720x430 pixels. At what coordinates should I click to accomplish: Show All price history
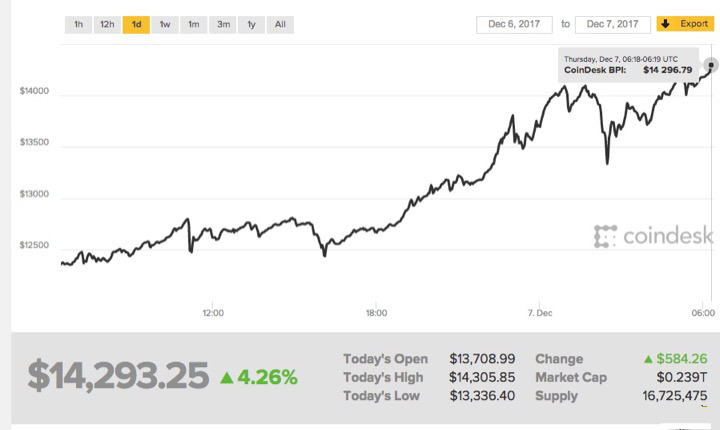click(280, 23)
